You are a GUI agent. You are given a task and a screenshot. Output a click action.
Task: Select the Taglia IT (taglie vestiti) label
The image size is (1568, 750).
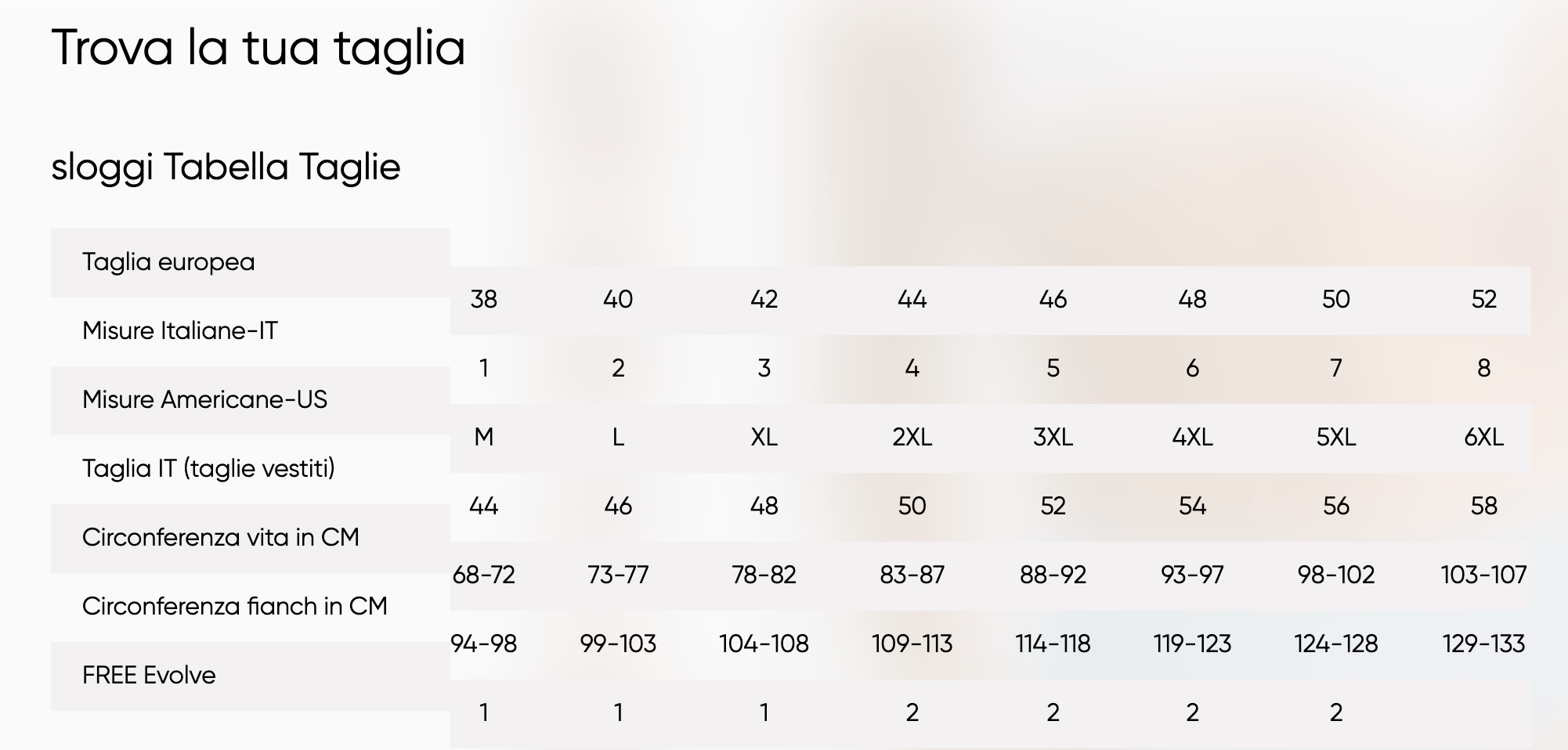point(208,469)
